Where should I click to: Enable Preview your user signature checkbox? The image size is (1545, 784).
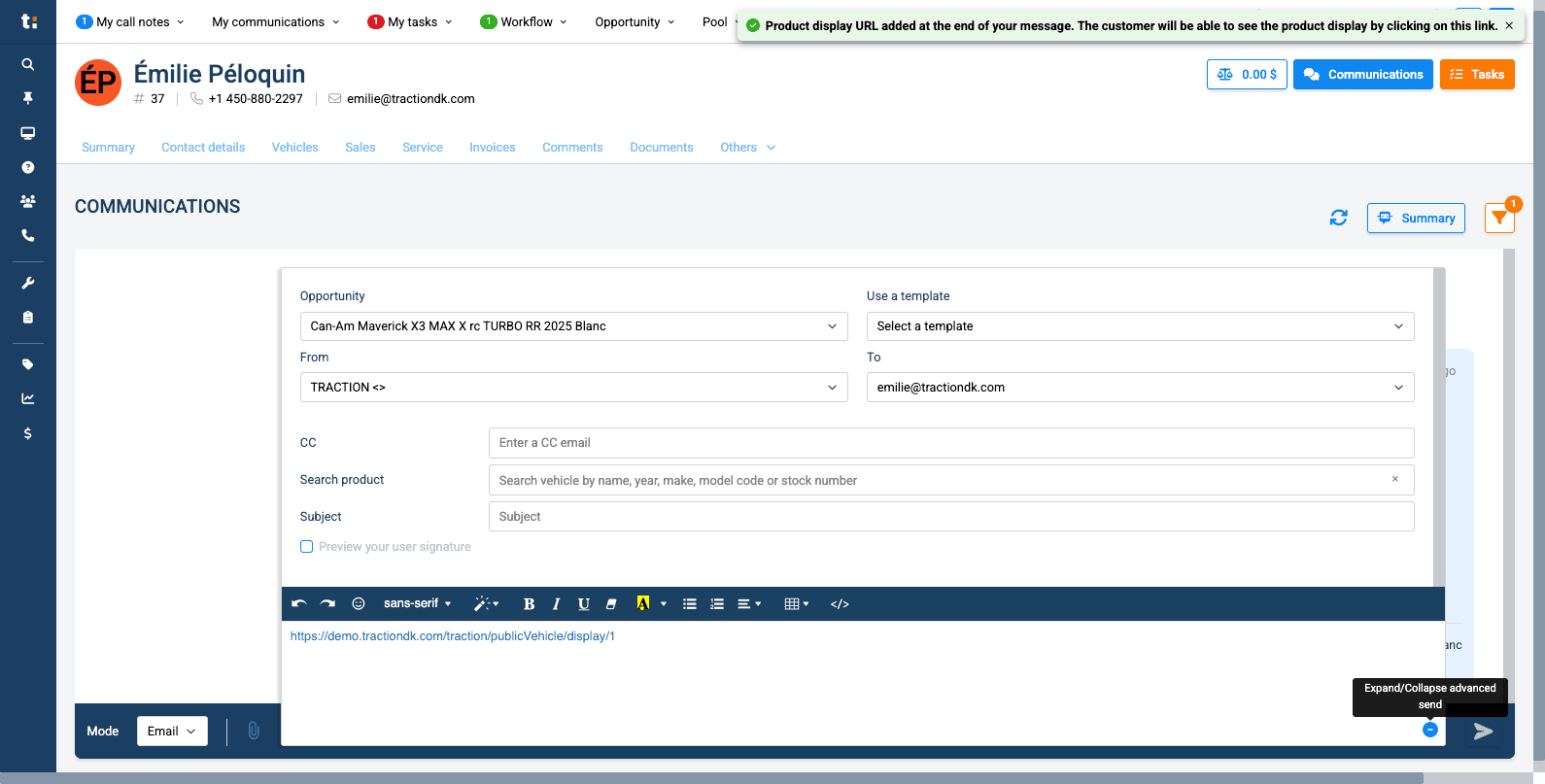[307, 547]
